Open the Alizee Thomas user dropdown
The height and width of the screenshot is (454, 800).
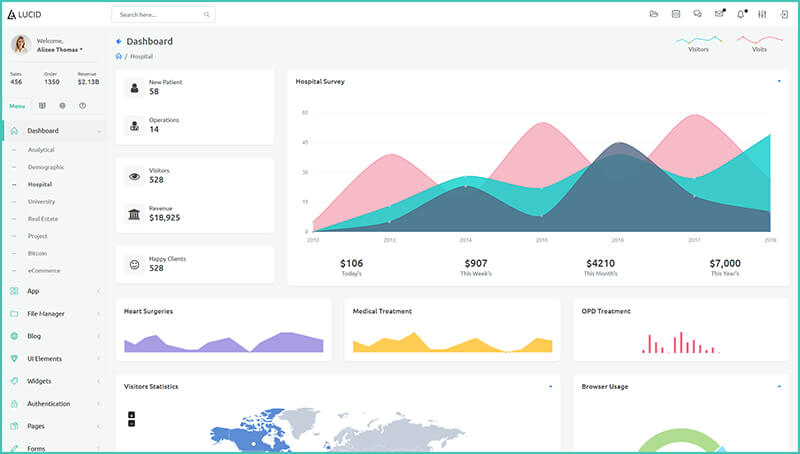(60, 49)
